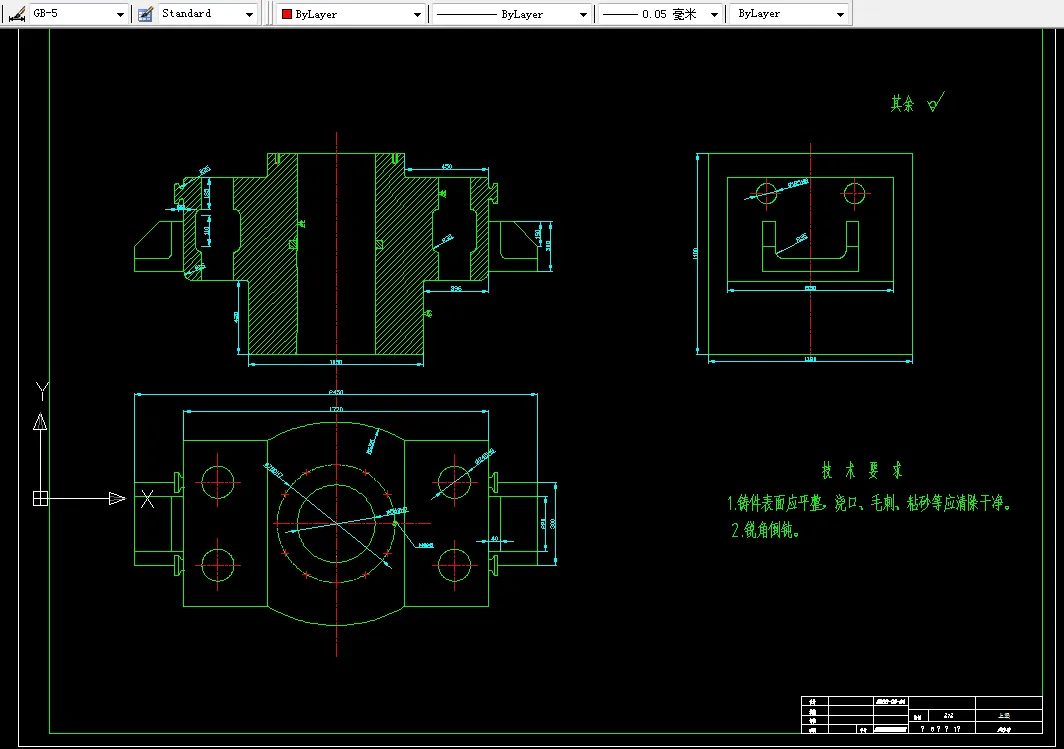The width and height of the screenshot is (1064, 749).
Task: Click the UCS icon Y axis arrow
Action: 40,421
